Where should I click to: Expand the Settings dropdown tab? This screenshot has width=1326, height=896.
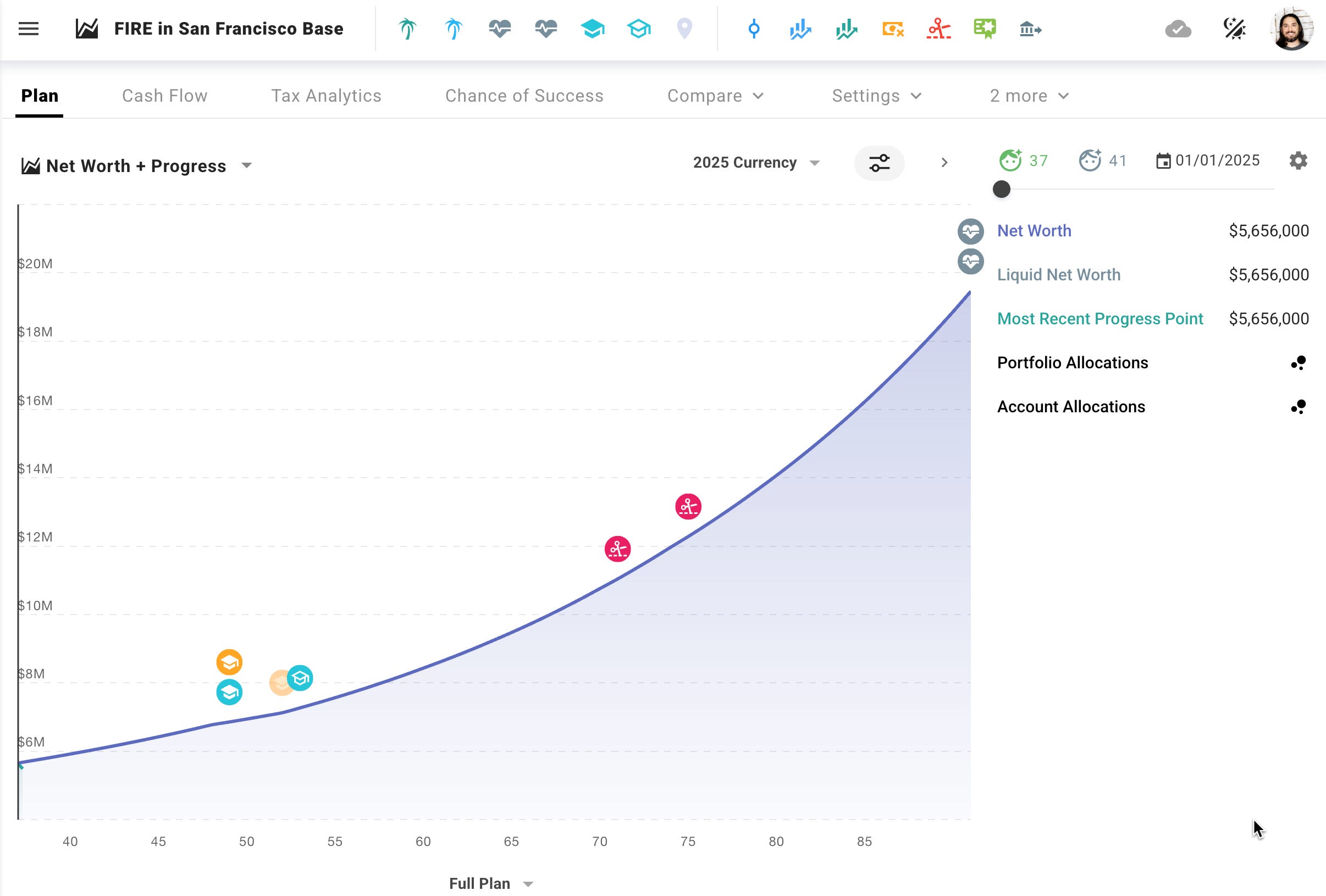876,96
